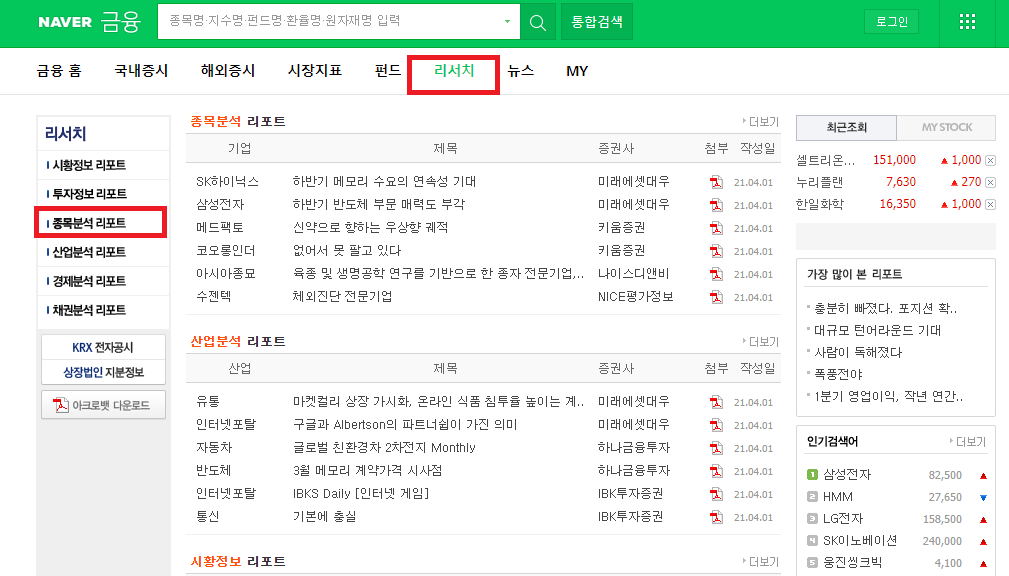Open 상장법인 지분정보 link

(x=103, y=373)
